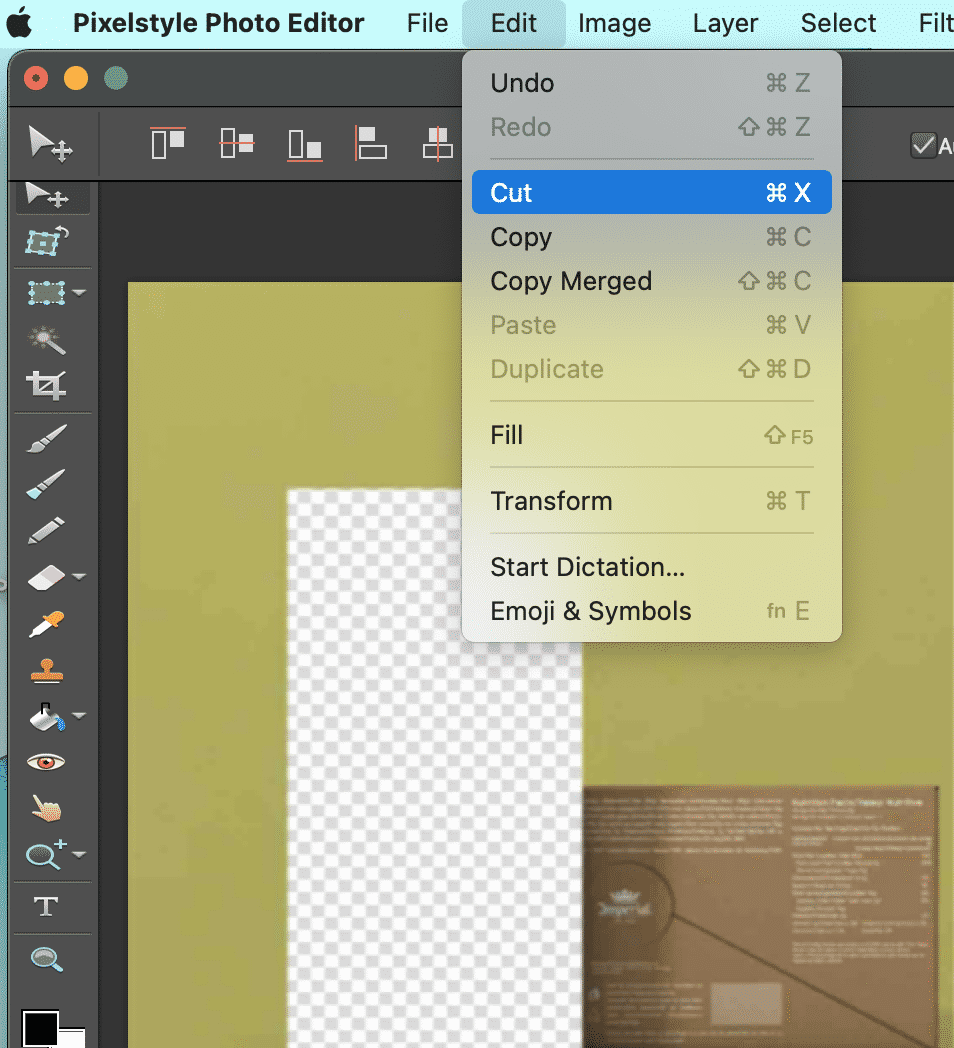Toggle the checkbox in the options bar
The image size is (954, 1048).
pyautogui.click(x=923, y=145)
